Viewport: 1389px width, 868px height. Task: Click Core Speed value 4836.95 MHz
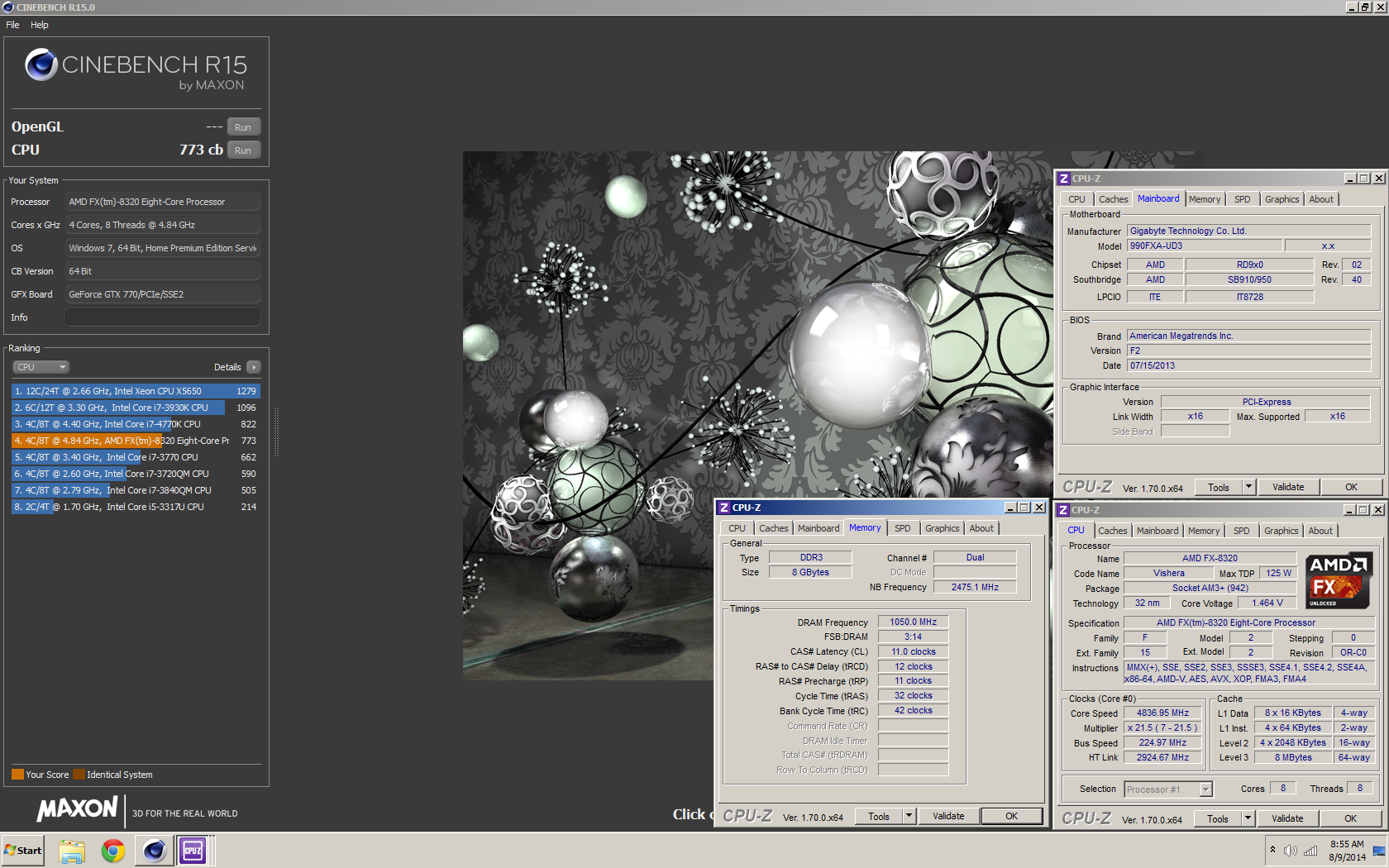[1162, 713]
